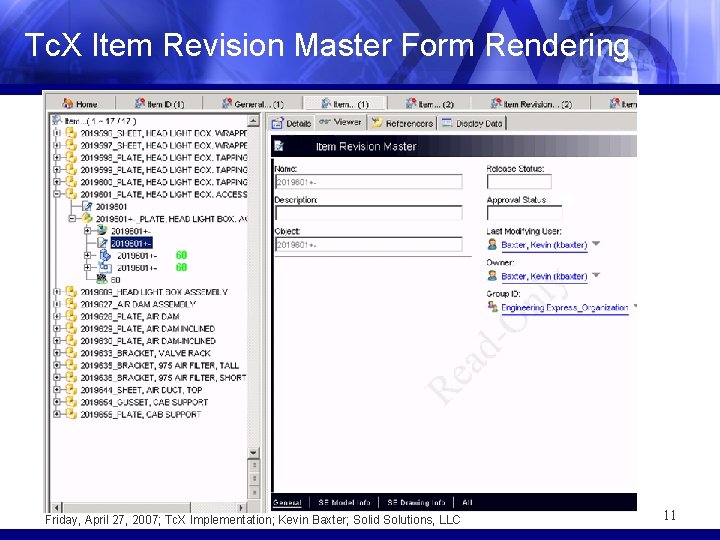Click the revision icon of 2019601+-_PLATE
Screen dimensions: 720x540
coord(87,218)
